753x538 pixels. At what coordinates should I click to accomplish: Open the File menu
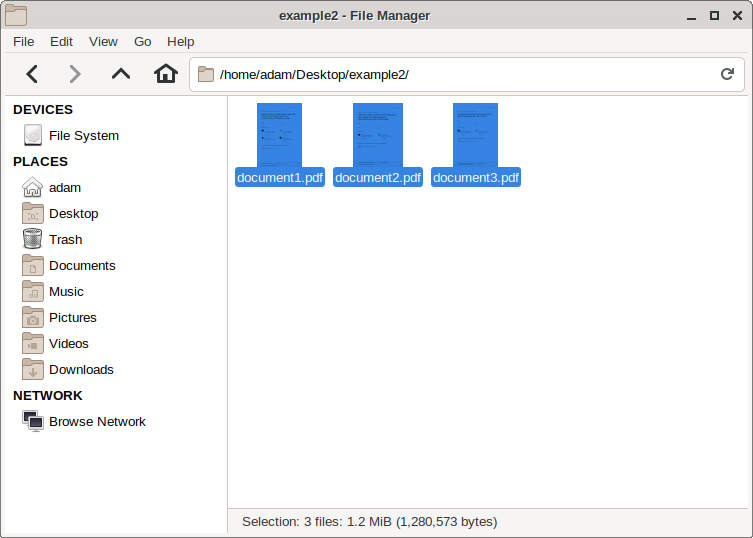pyautogui.click(x=23, y=41)
